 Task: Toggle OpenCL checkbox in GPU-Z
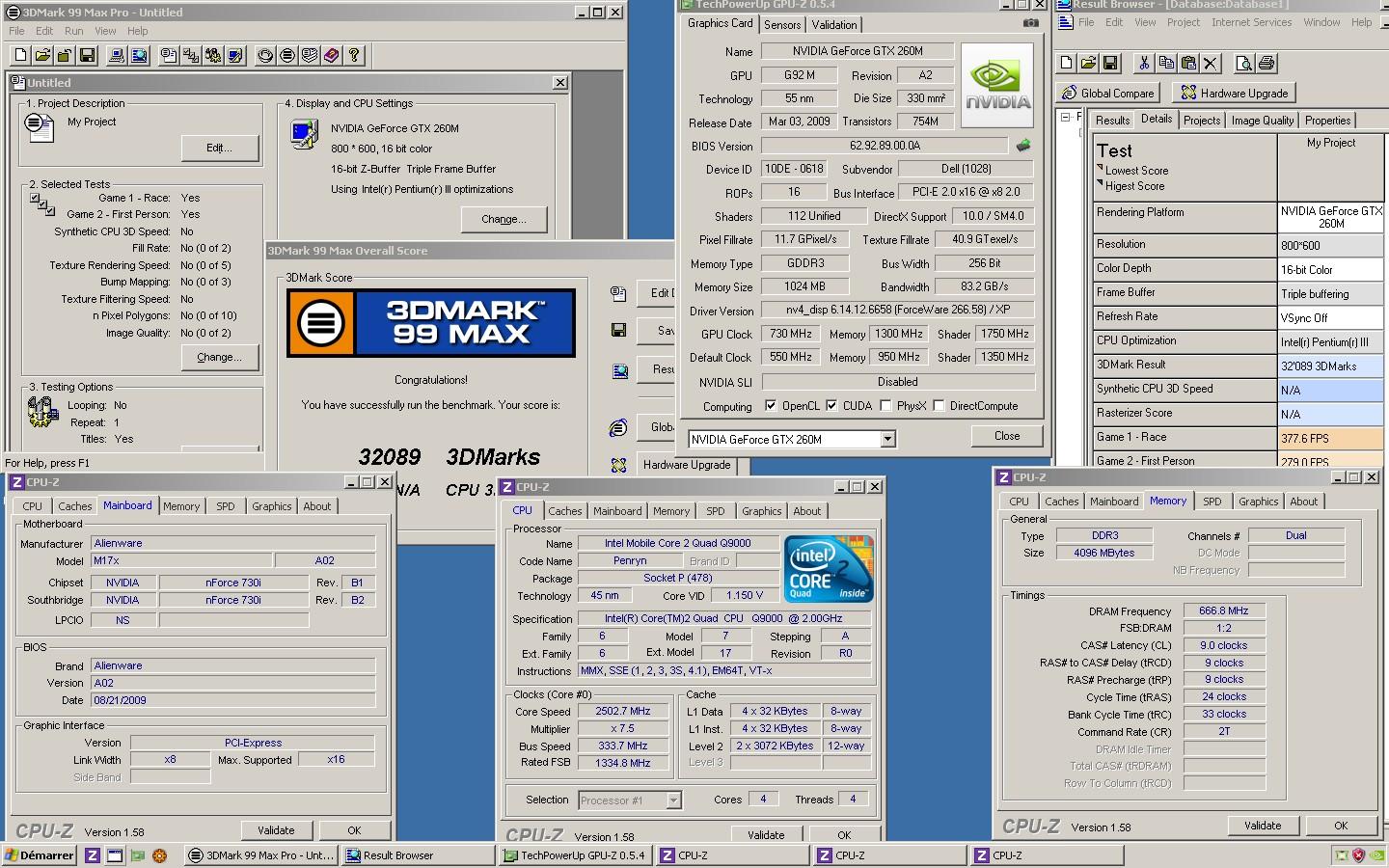771,406
